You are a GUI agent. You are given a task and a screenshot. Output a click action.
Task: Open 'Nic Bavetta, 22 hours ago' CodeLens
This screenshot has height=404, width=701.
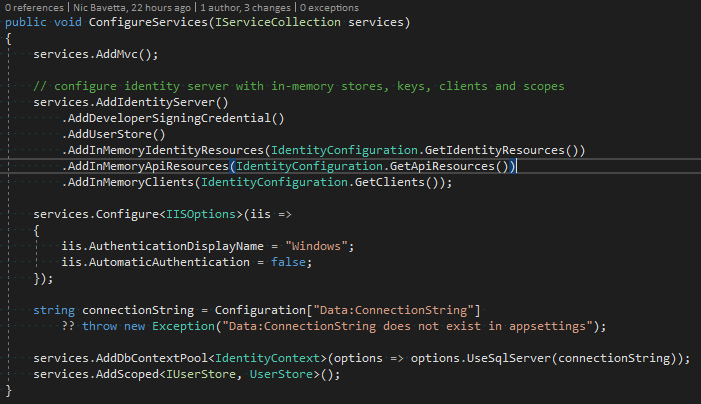(x=132, y=8)
